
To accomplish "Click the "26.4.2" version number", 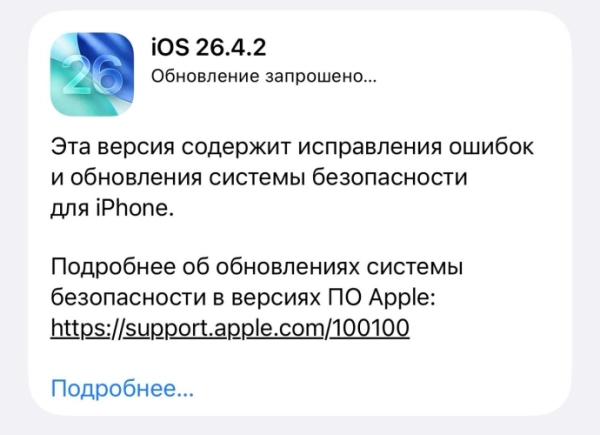I will [x=231, y=48].
